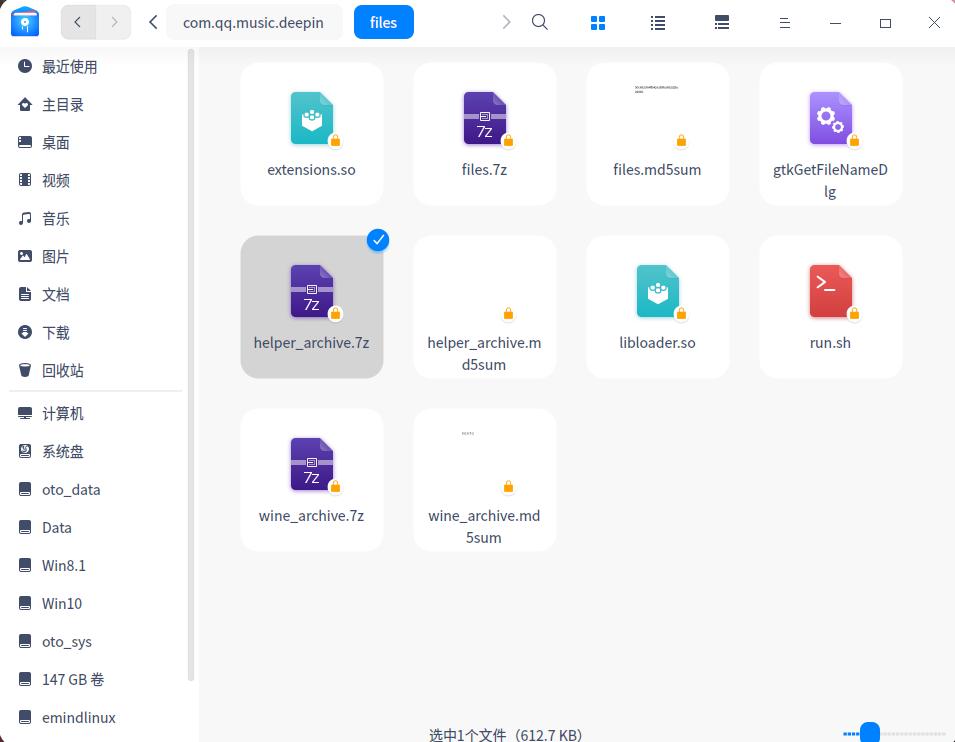The height and width of the screenshot is (742, 955).
Task: Open the hamburger settings menu
Action: (x=785, y=23)
